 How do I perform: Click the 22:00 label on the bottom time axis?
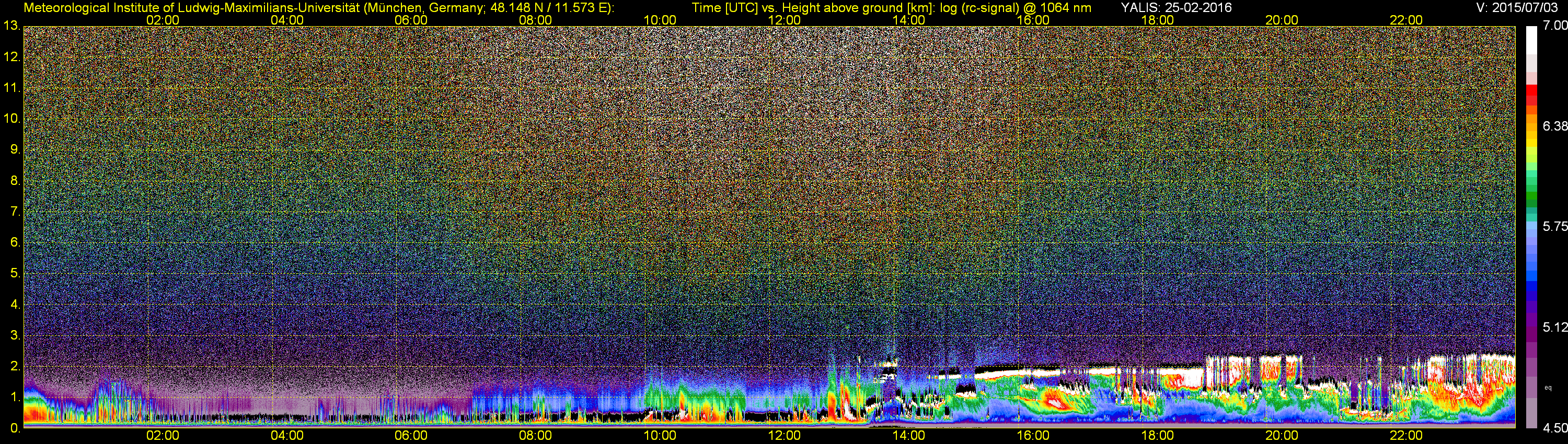[1406, 436]
